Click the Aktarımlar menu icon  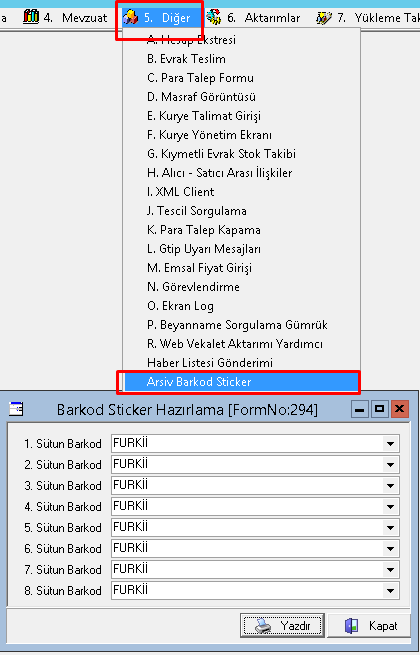pyautogui.click(x=214, y=18)
